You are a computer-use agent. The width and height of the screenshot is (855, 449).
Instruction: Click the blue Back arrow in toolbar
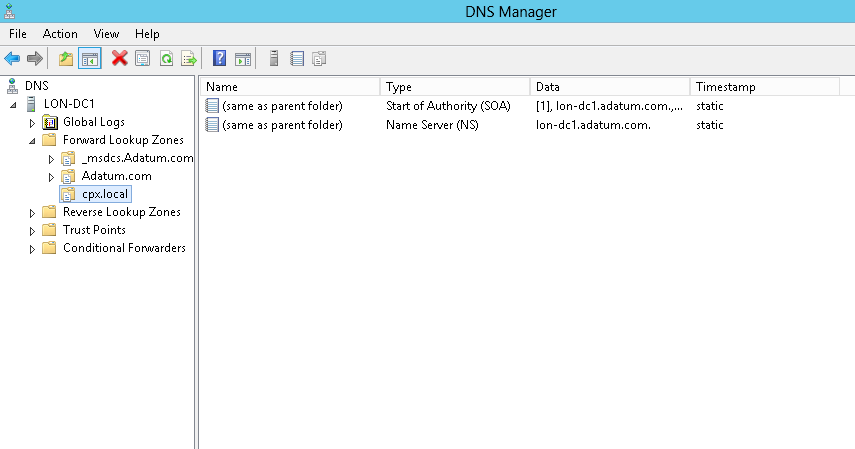(x=12, y=58)
